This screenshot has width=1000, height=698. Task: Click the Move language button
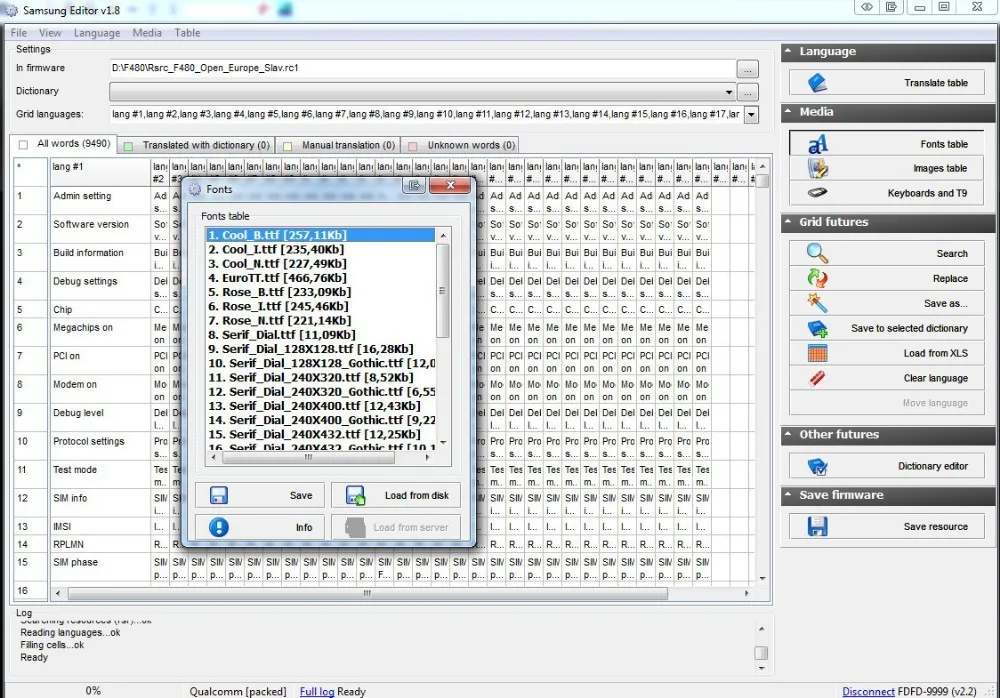click(x=886, y=403)
